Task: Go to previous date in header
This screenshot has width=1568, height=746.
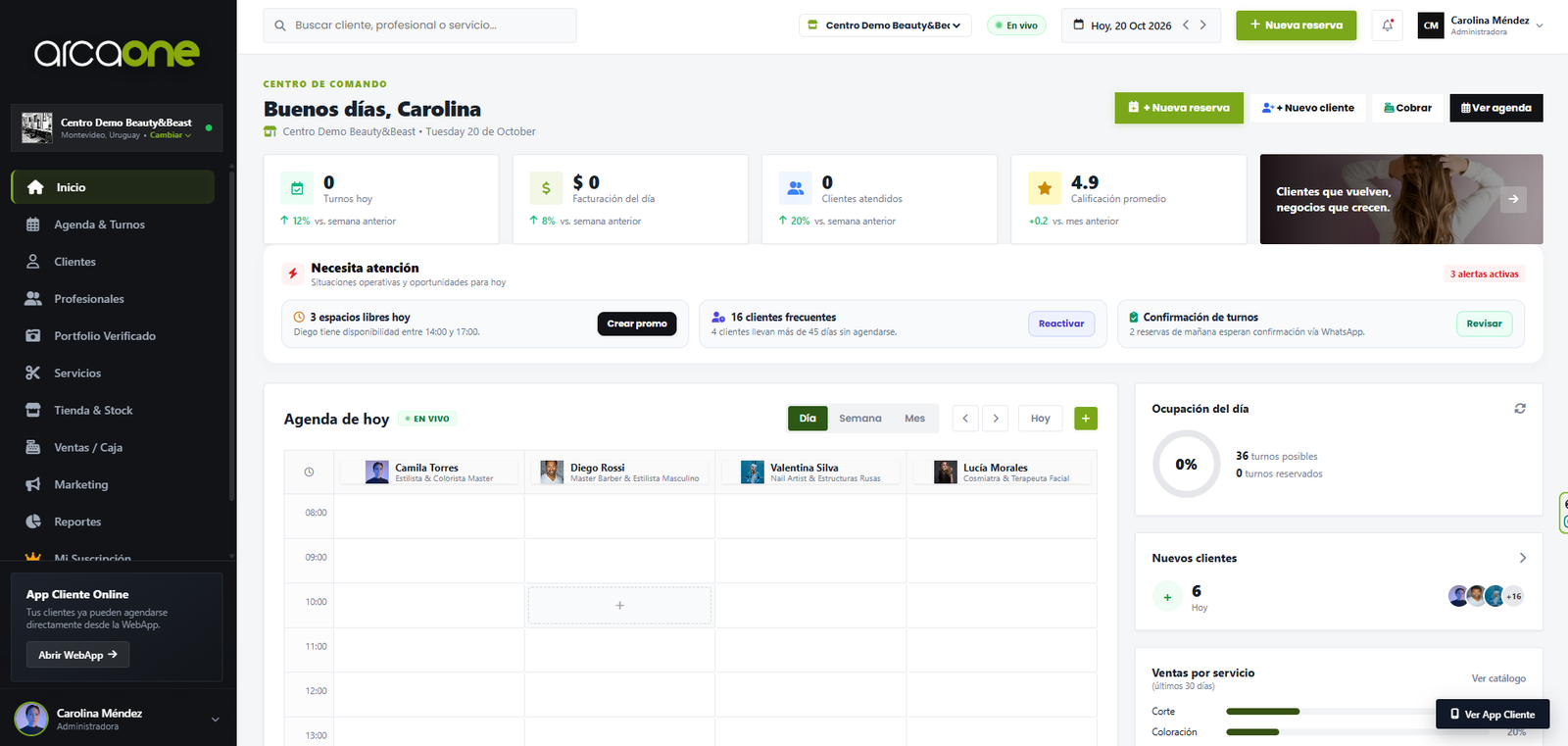Action: (1186, 25)
